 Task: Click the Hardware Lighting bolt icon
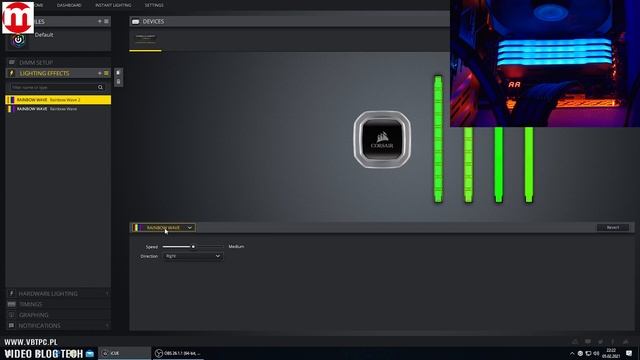click(x=11, y=293)
